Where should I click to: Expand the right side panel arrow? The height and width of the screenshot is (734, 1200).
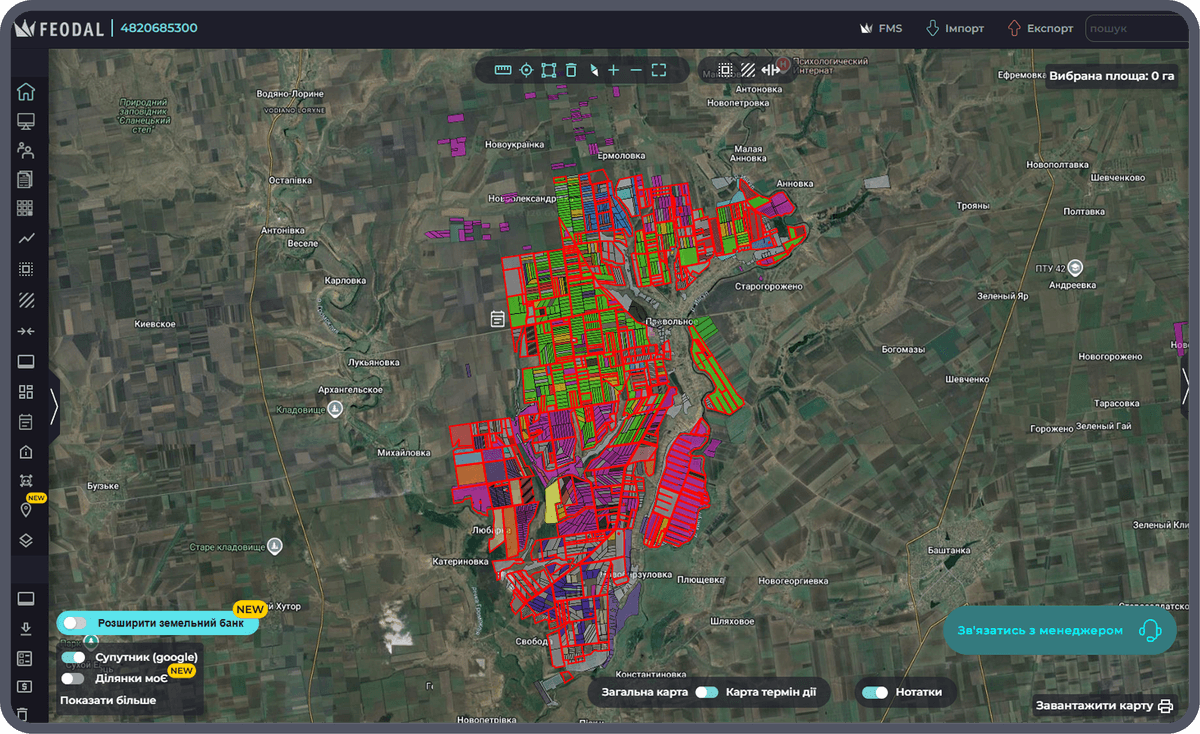[x=1186, y=386]
